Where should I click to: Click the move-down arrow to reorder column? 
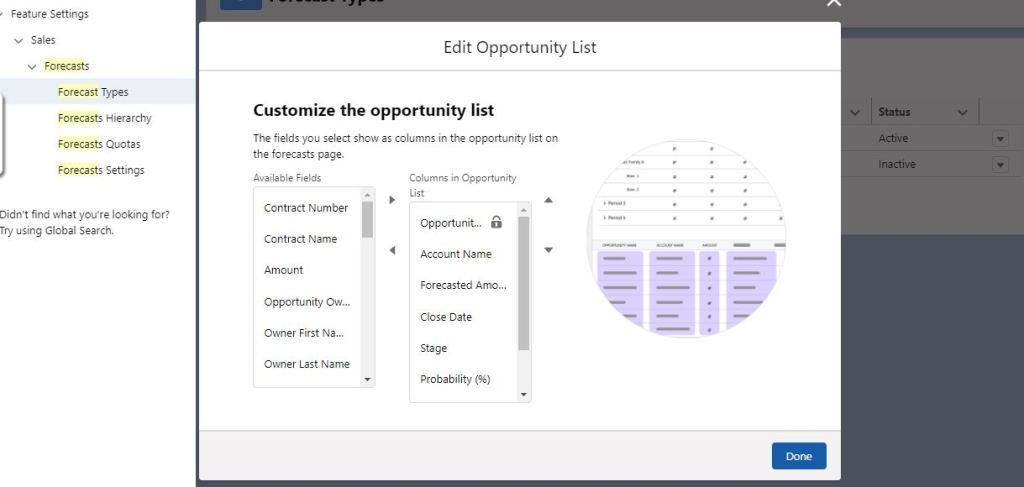click(548, 250)
